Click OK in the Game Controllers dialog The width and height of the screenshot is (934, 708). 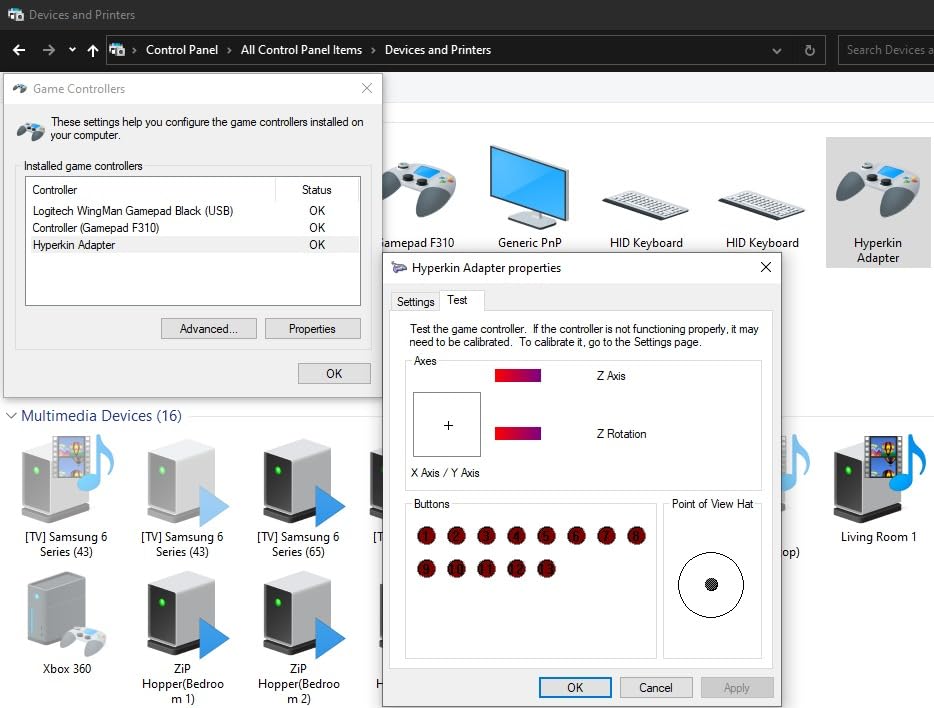pos(334,373)
